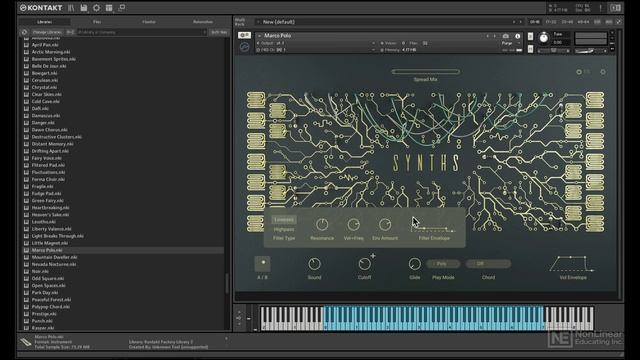Image resolution: width=640 pixels, height=360 pixels.
Task: Toggle the library browser icon
Action: pyautogui.click(x=71, y=8)
